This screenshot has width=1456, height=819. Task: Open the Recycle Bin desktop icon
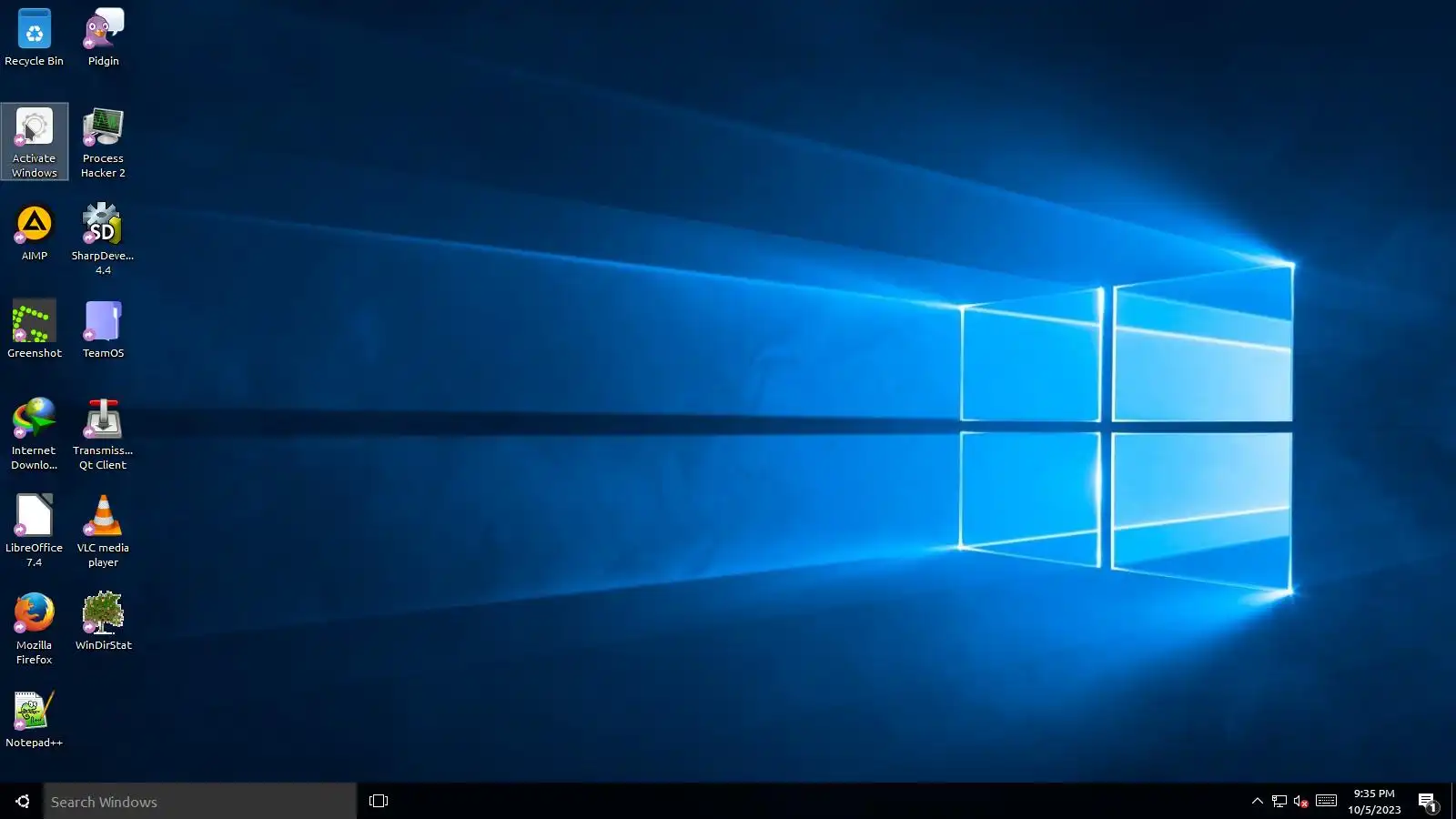pos(34,37)
